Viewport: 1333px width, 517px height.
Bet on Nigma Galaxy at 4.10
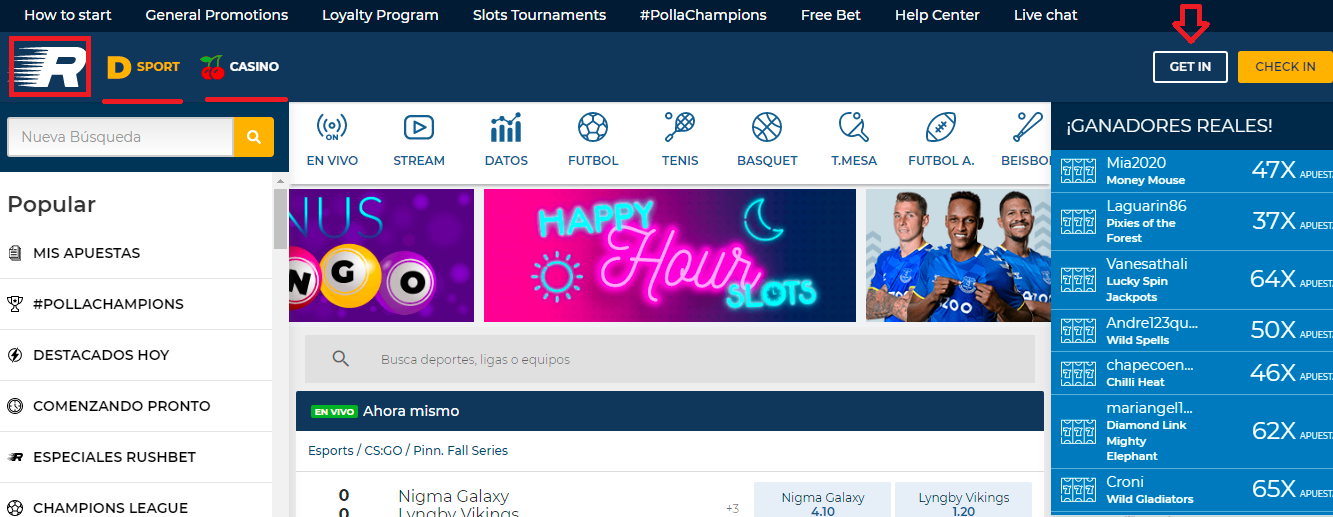822,500
